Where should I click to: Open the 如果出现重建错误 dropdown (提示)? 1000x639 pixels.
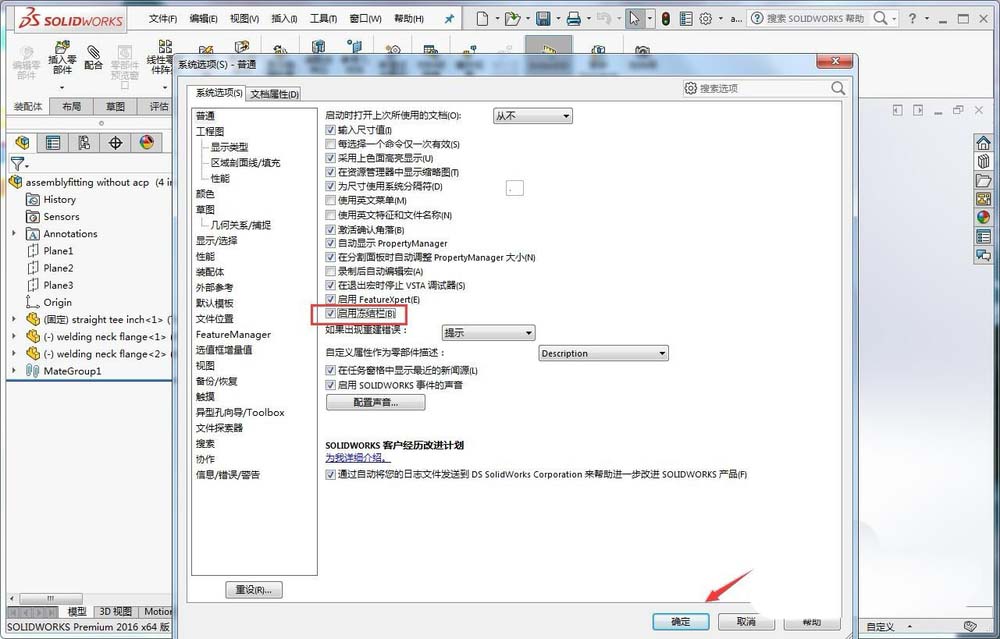[x=489, y=332]
